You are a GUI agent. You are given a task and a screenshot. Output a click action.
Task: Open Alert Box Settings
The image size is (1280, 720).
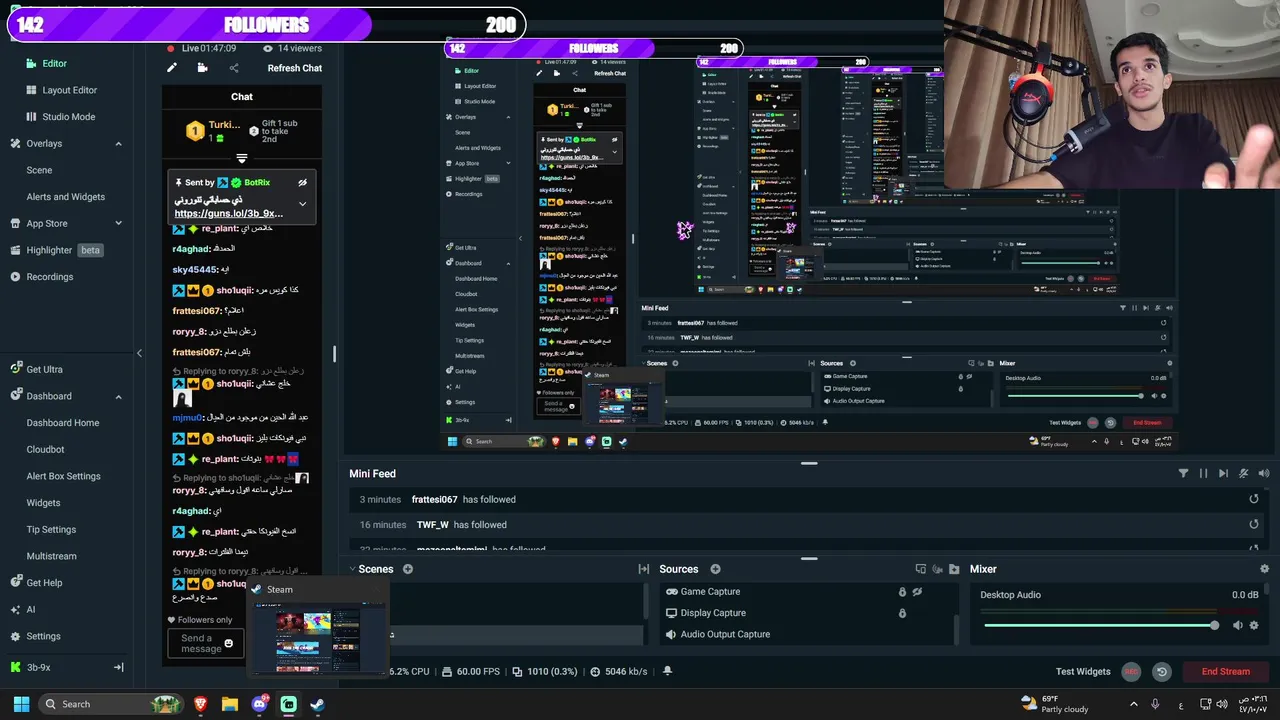point(63,476)
